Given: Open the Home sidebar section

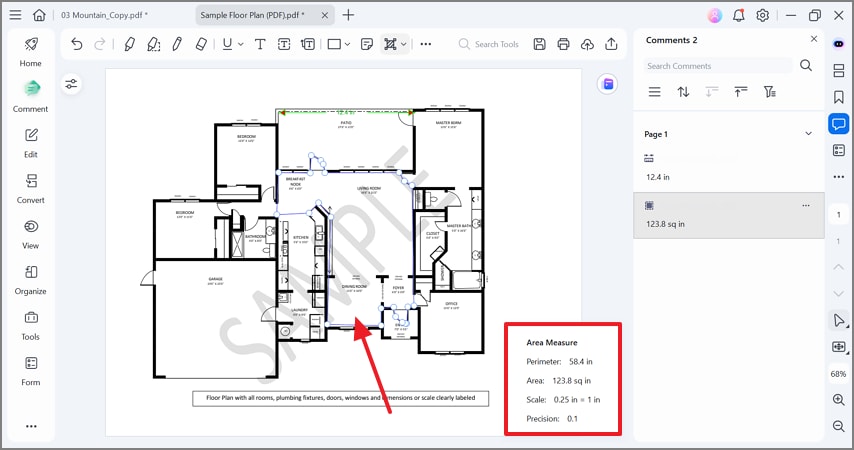Looking at the screenshot, I should pos(30,52).
